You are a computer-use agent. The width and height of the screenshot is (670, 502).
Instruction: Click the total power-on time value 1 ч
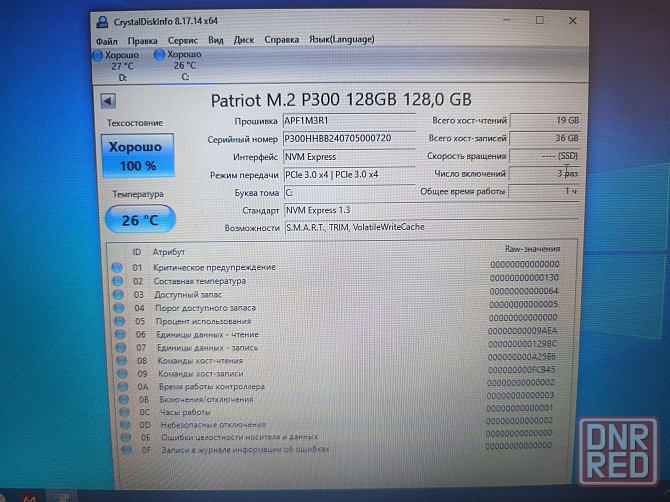(x=544, y=191)
